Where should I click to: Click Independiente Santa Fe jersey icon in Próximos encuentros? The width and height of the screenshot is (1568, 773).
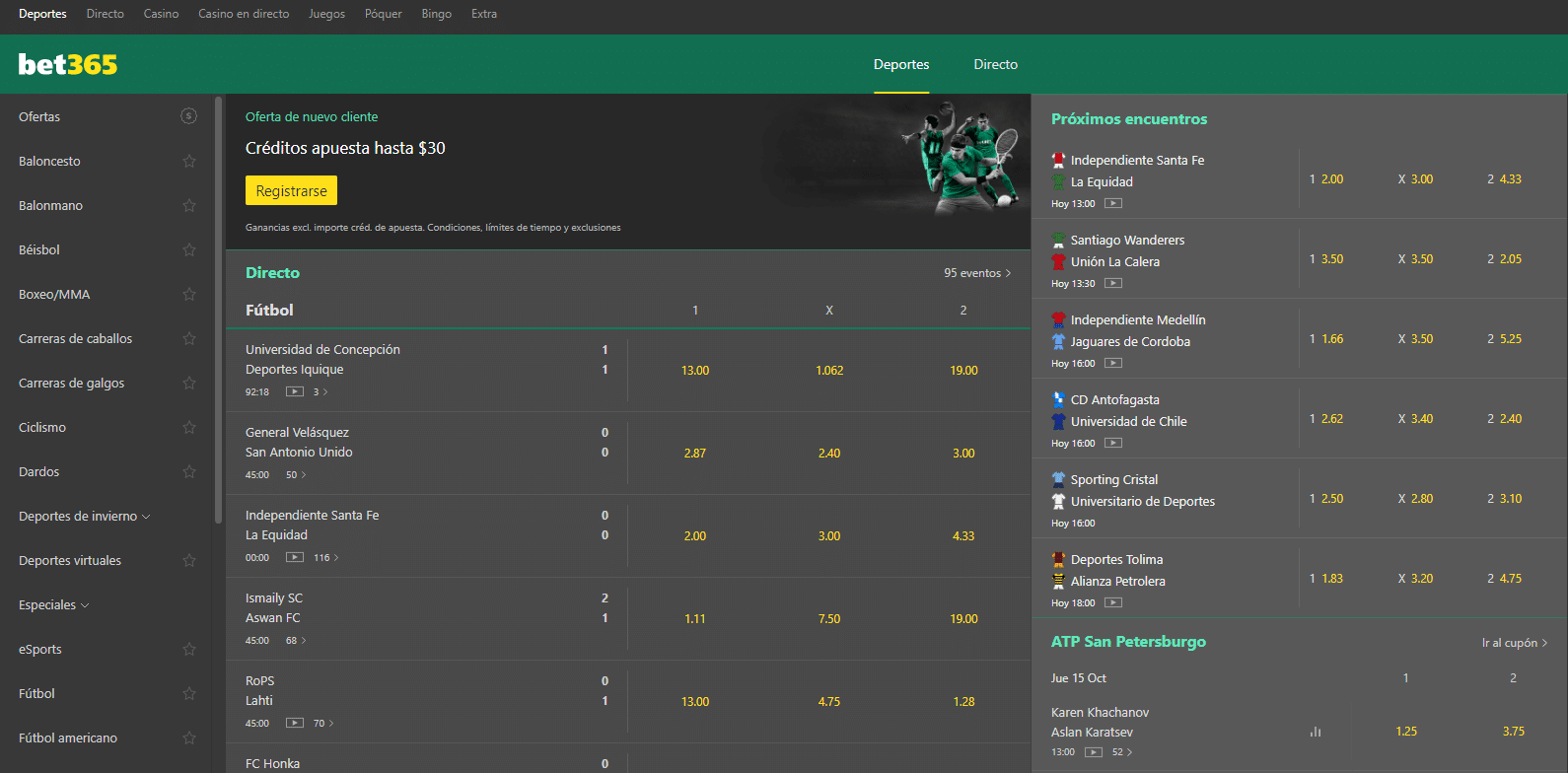click(1058, 160)
